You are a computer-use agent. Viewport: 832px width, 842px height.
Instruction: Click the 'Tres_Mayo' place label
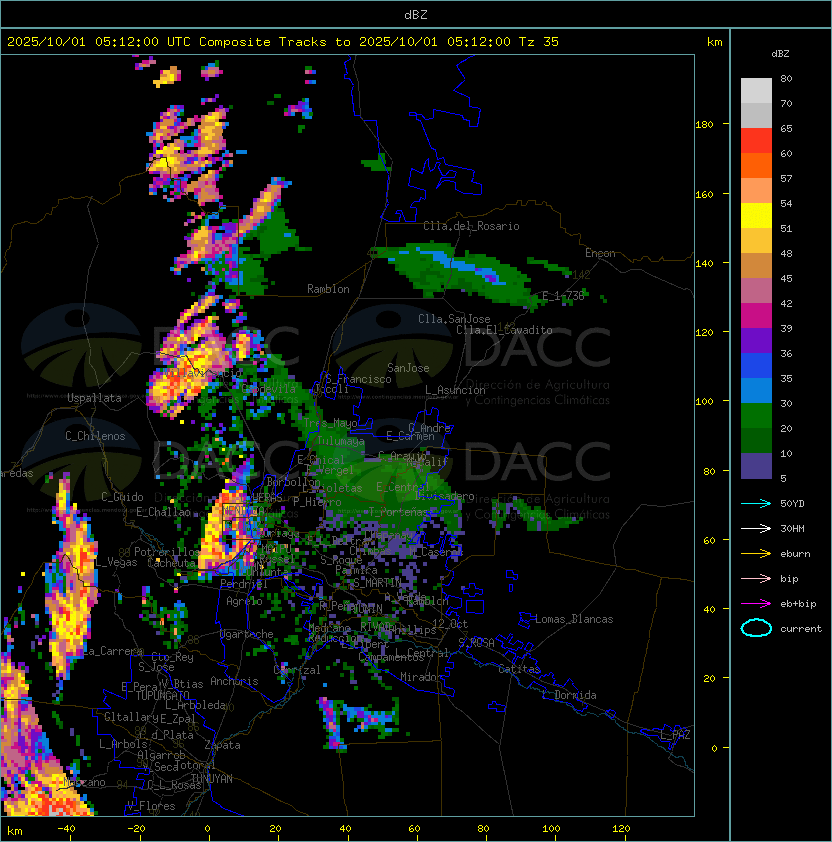point(330,423)
